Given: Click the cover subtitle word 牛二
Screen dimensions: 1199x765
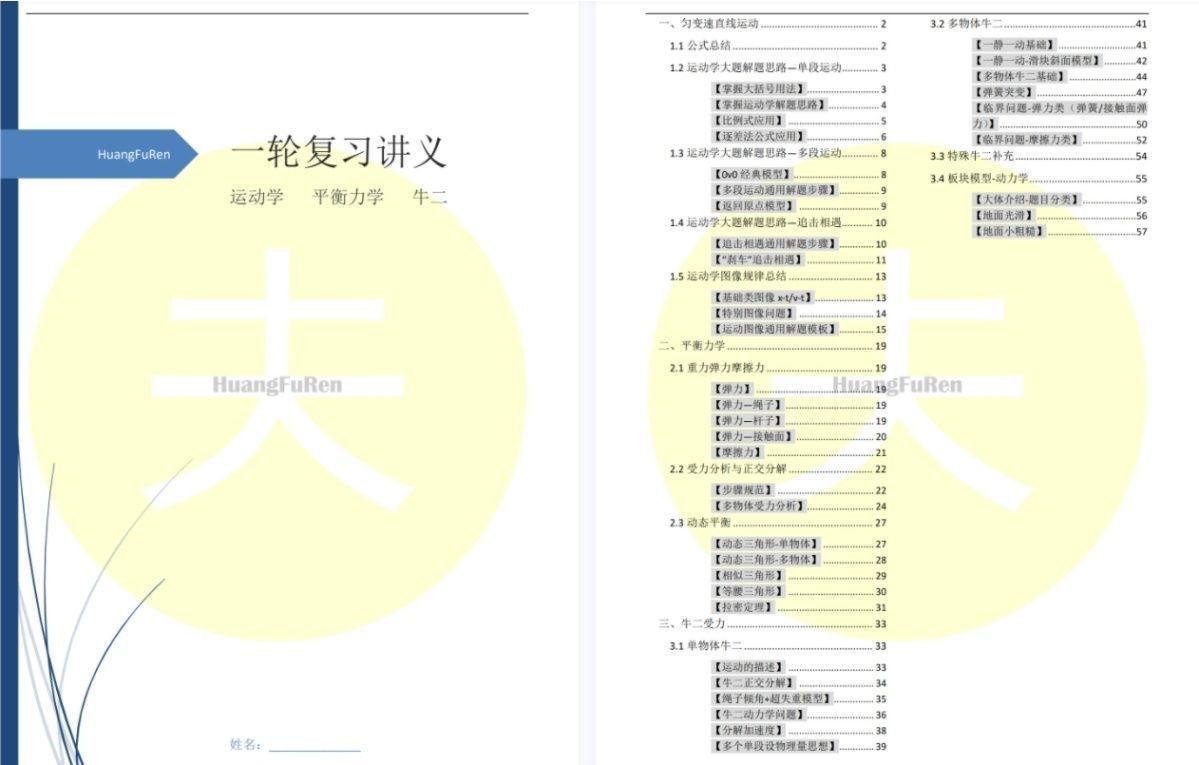Looking at the screenshot, I should point(430,197).
